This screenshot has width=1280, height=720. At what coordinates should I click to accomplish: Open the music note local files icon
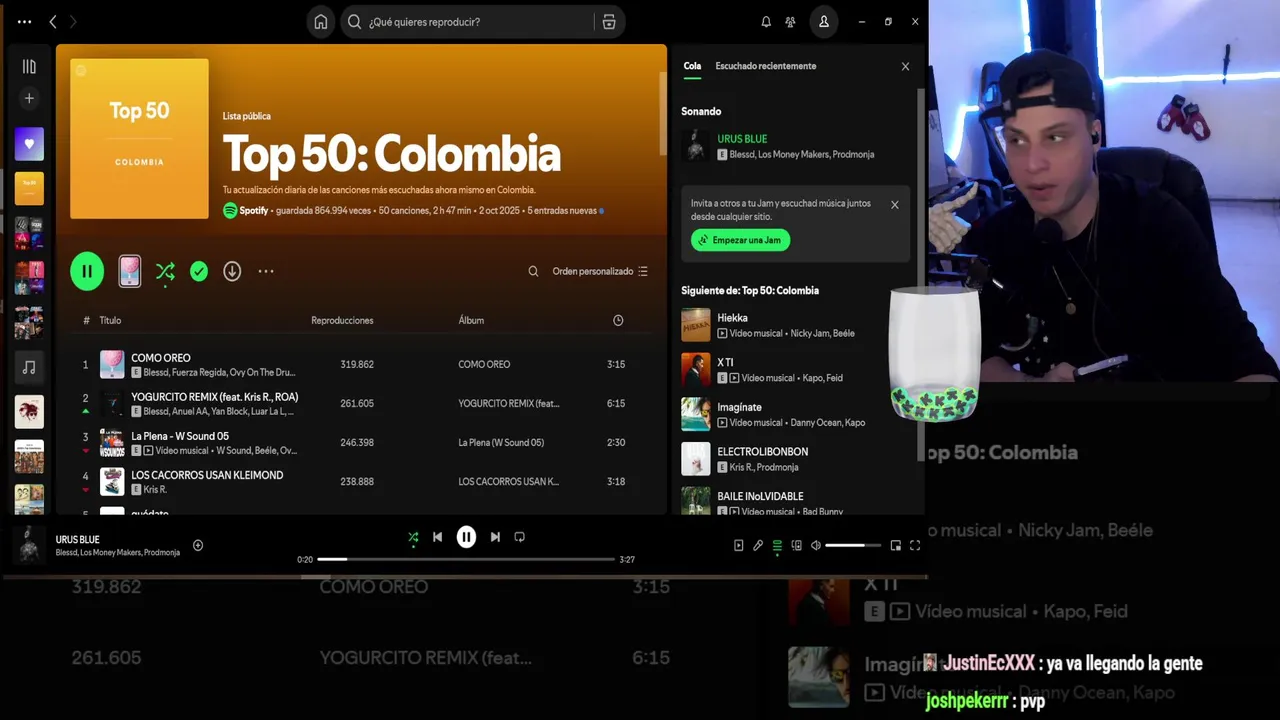click(x=29, y=367)
